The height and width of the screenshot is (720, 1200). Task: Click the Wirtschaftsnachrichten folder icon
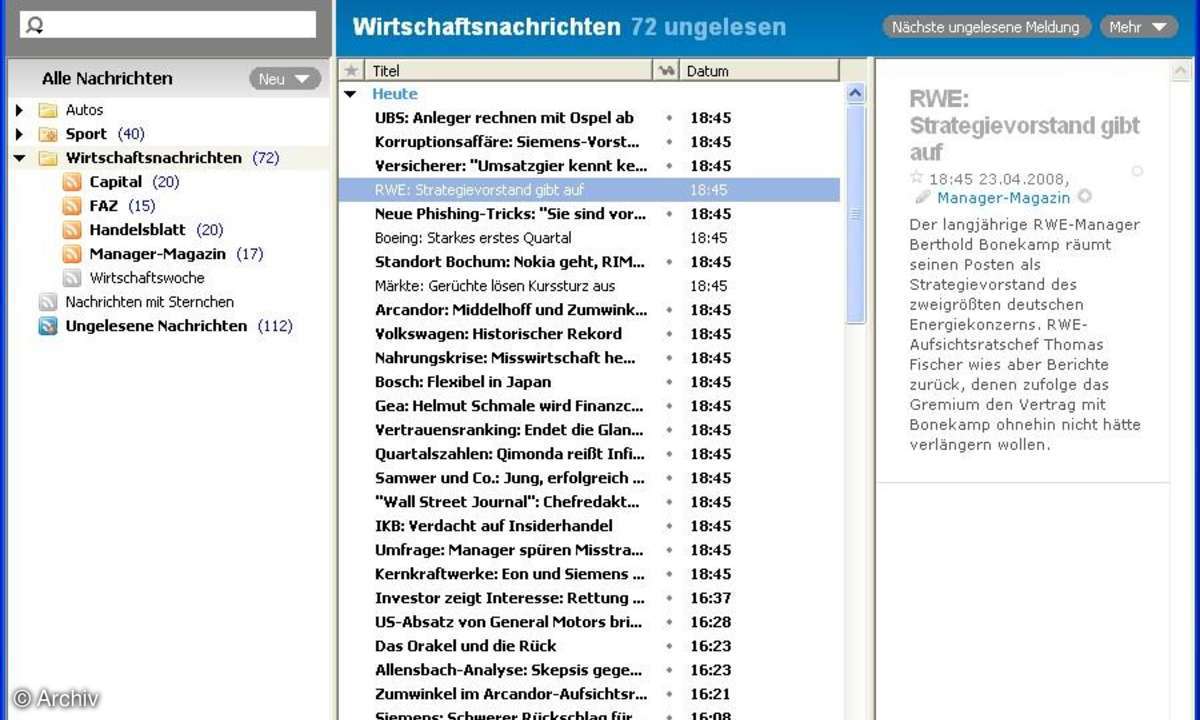[48, 158]
